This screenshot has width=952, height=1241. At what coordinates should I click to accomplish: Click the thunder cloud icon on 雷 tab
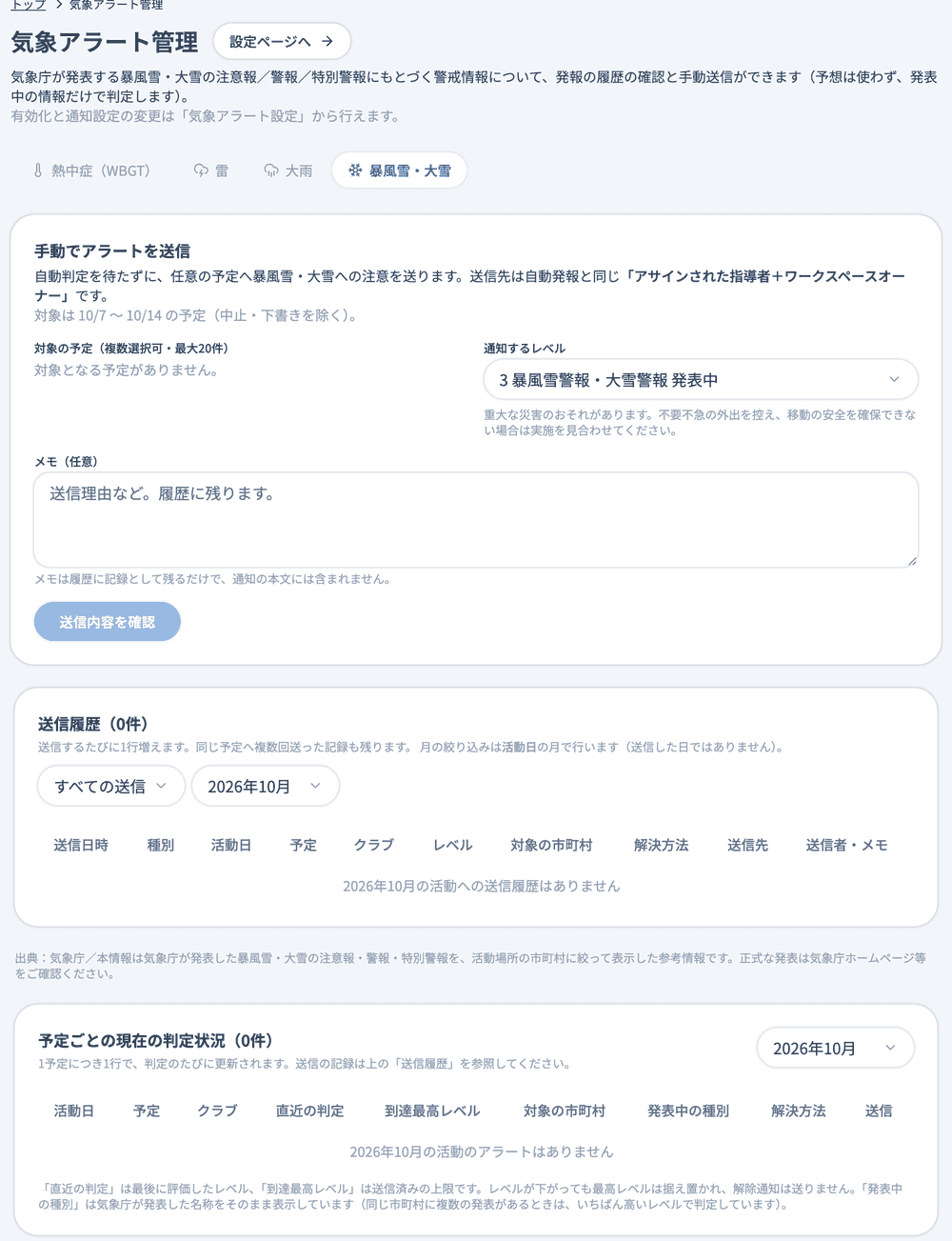click(x=201, y=170)
